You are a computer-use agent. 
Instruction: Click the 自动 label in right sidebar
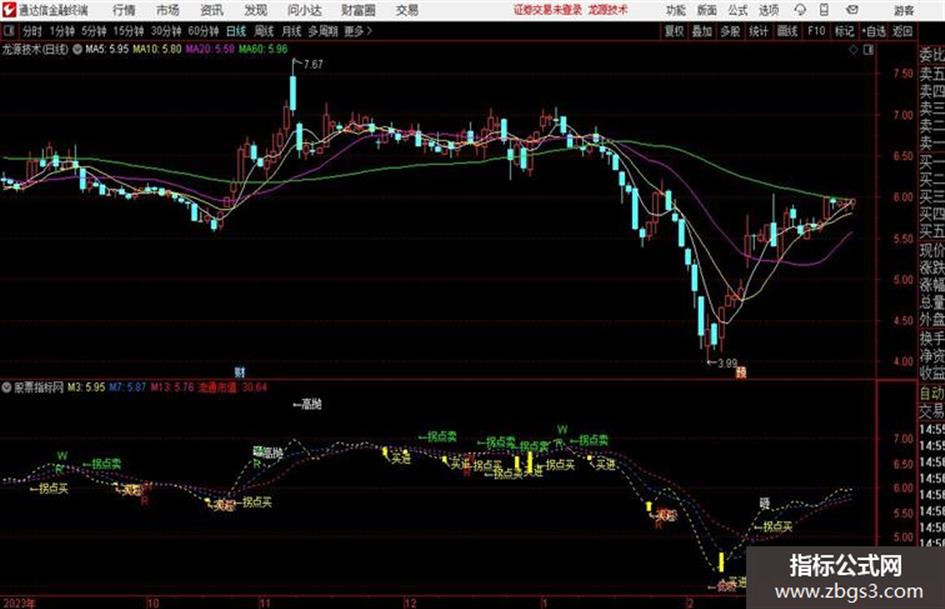(932, 393)
